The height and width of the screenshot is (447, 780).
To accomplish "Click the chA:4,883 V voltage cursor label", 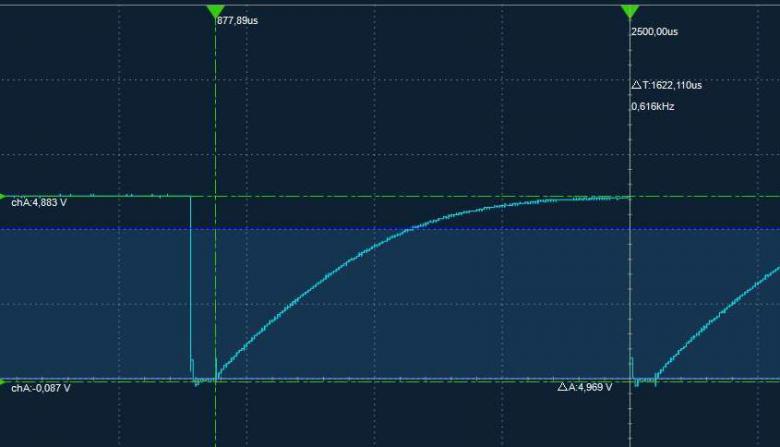I will click(x=39, y=203).
